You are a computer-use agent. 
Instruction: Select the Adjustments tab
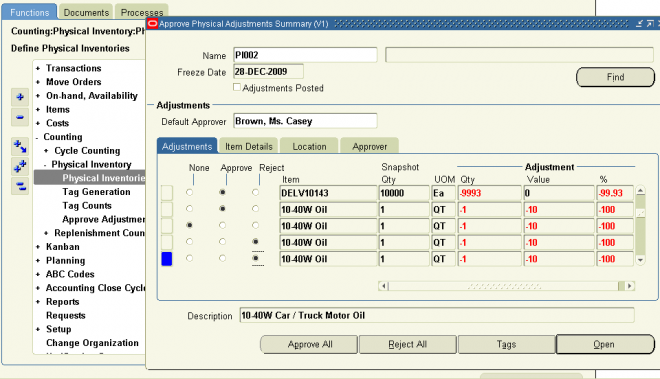187,146
